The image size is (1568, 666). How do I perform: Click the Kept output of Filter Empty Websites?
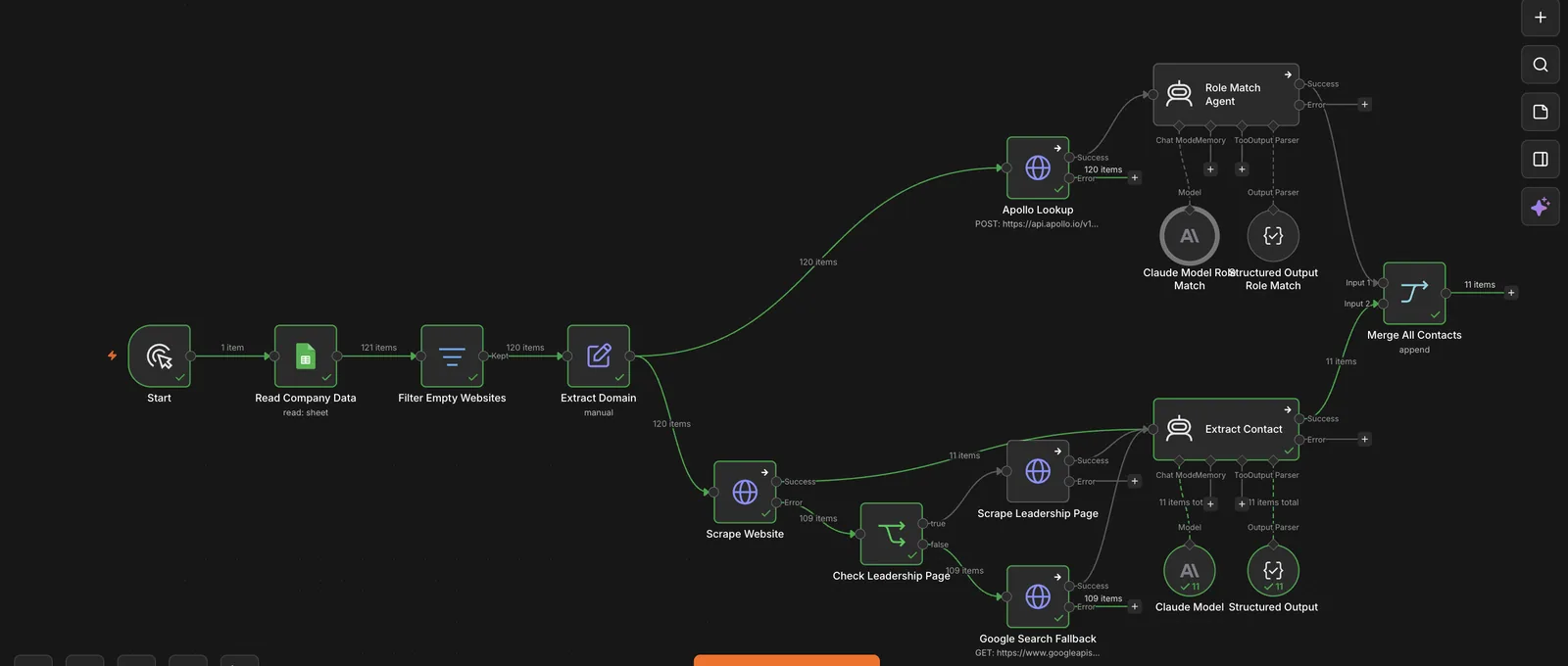483,357
